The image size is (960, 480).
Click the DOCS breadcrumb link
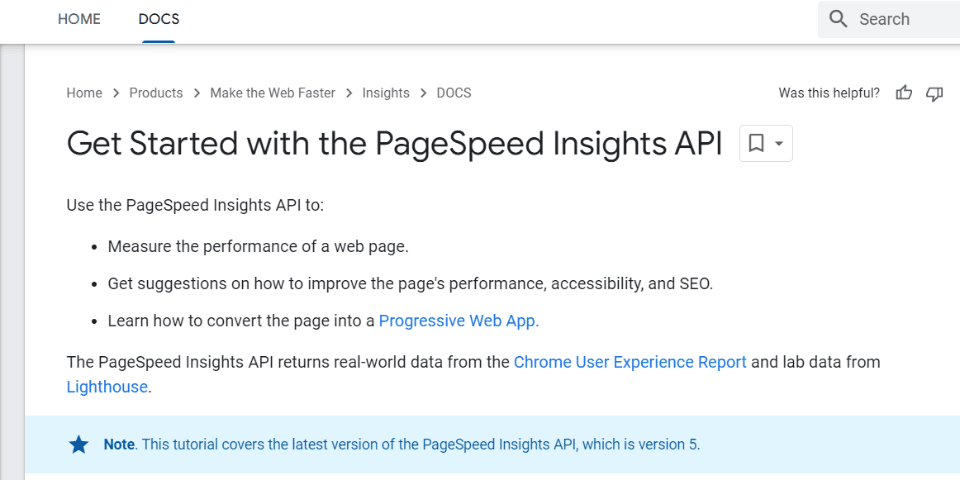tap(454, 93)
